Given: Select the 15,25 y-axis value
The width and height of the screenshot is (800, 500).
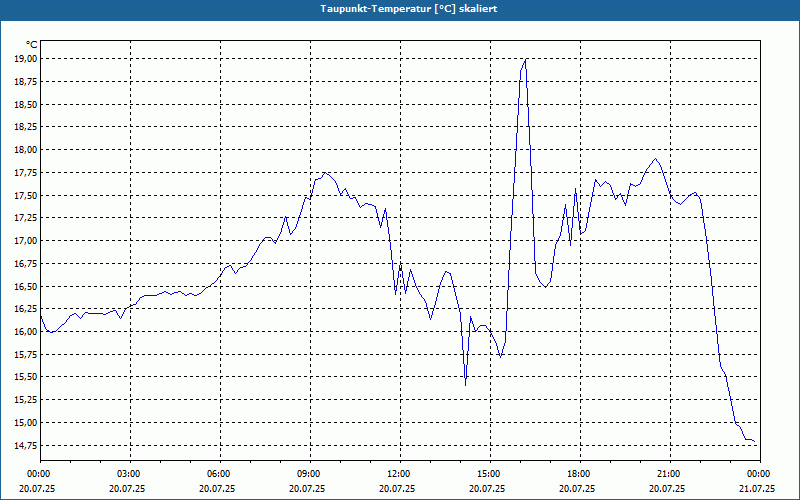Looking at the screenshot, I should 27,399.
